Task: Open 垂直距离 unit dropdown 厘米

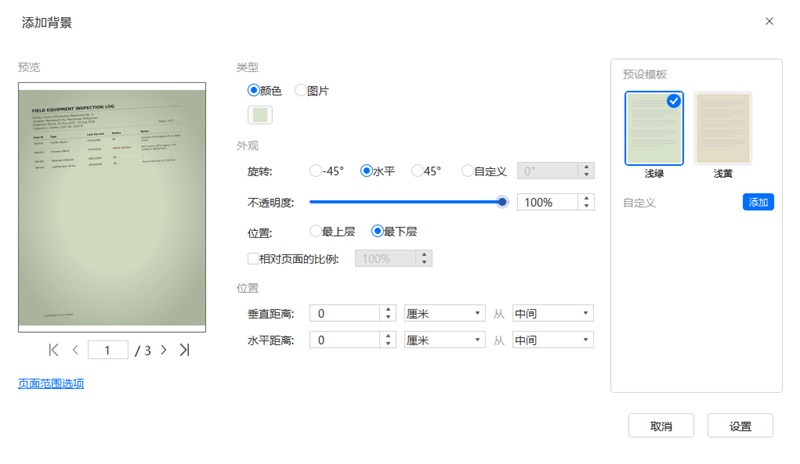Action: point(444,313)
